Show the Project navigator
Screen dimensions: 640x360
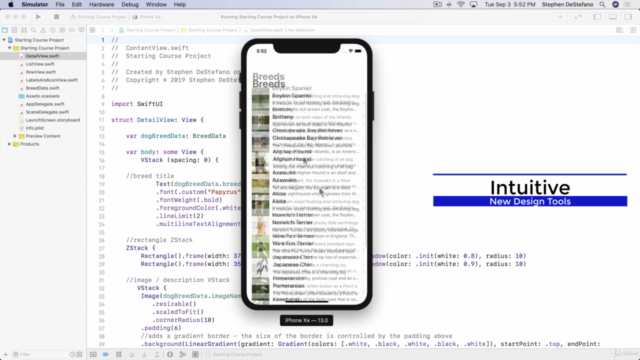click(x=5, y=30)
